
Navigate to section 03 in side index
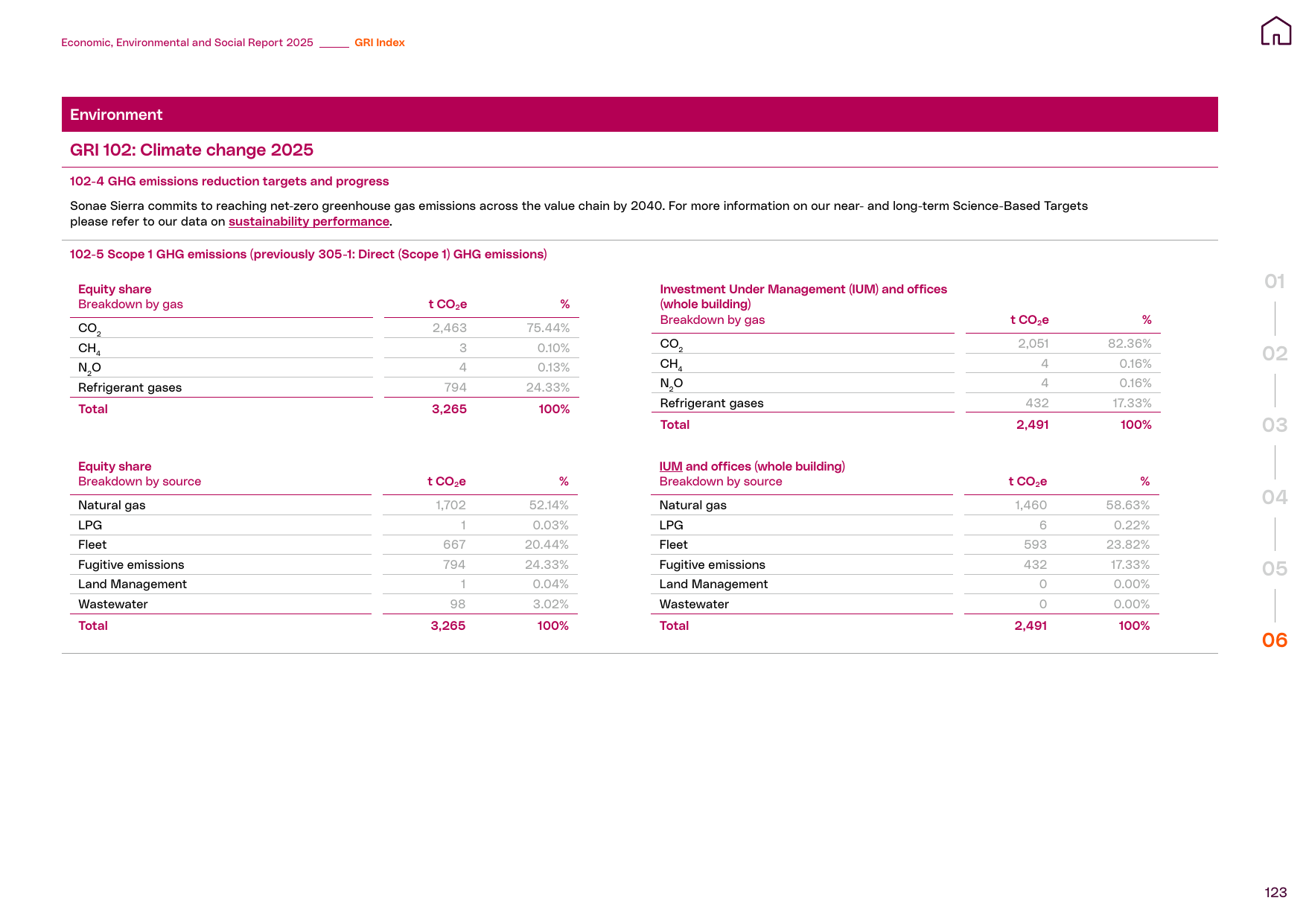pos(1275,425)
